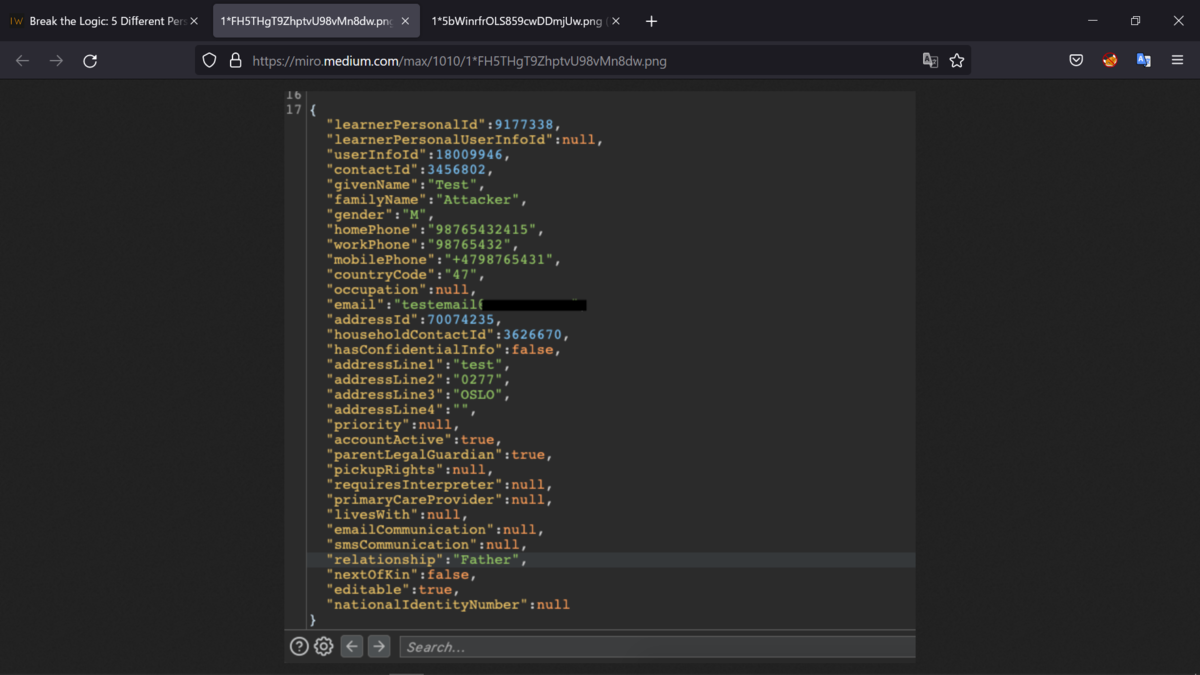Click the next match arrow button
The height and width of the screenshot is (675, 1200).
pyautogui.click(x=379, y=646)
